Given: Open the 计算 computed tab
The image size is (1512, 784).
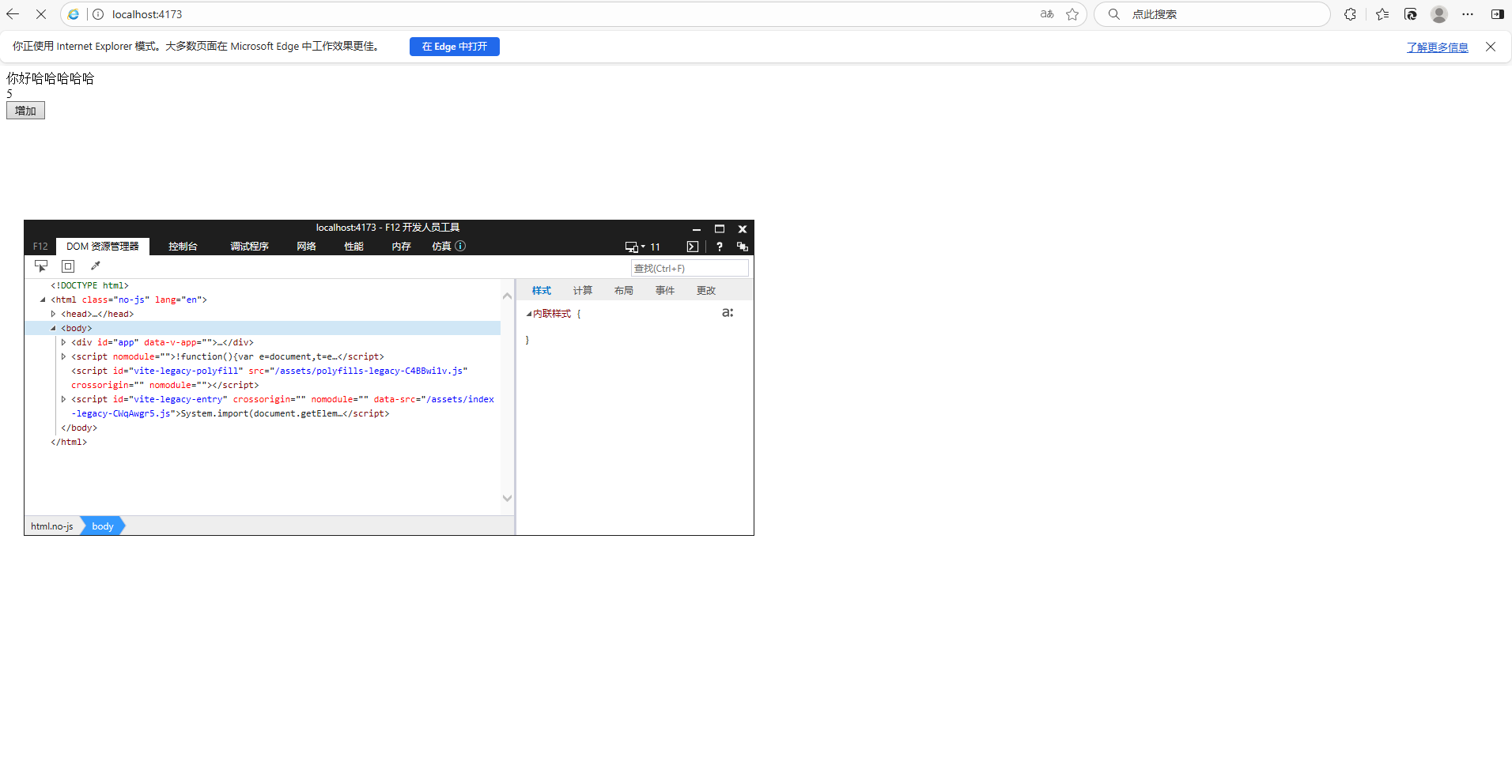Looking at the screenshot, I should 583,291.
